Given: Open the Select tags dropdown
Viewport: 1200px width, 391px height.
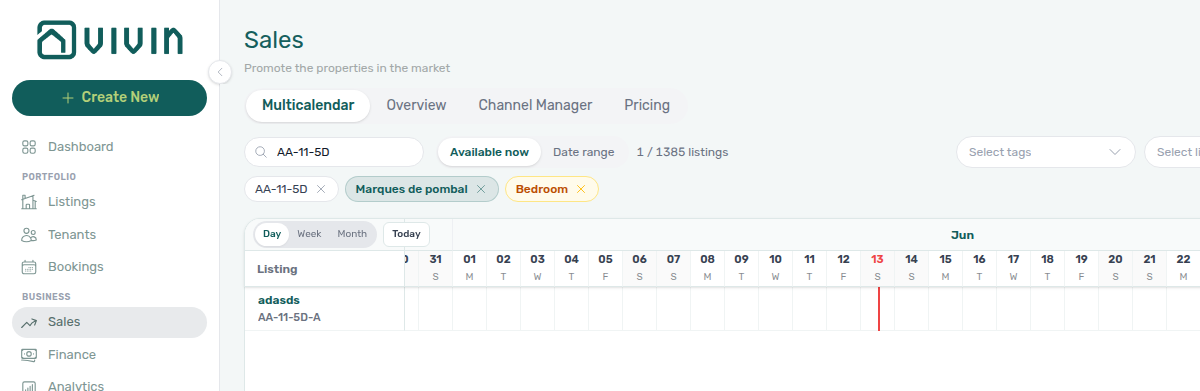Looking at the screenshot, I should pos(1045,152).
